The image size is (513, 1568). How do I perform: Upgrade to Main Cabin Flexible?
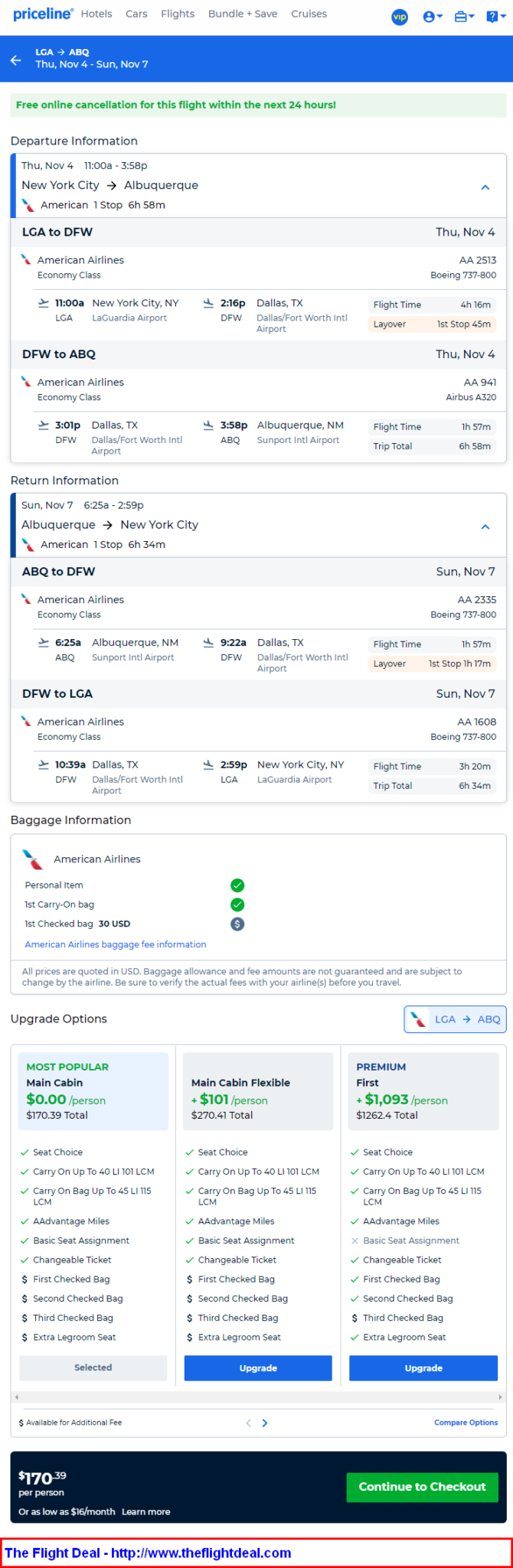coord(258,1368)
